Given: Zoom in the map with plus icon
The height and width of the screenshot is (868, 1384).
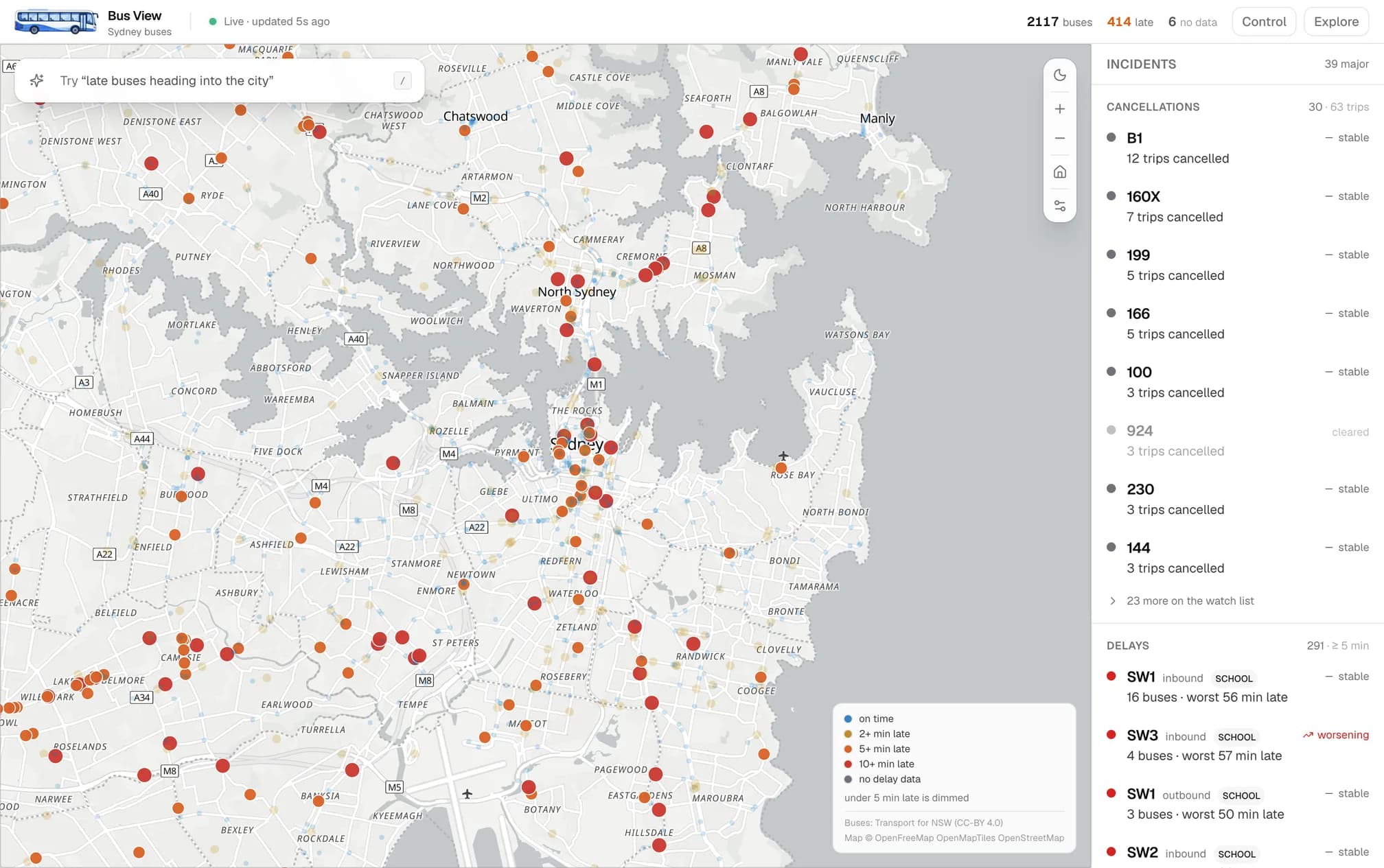Looking at the screenshot, I should 1060,109.
